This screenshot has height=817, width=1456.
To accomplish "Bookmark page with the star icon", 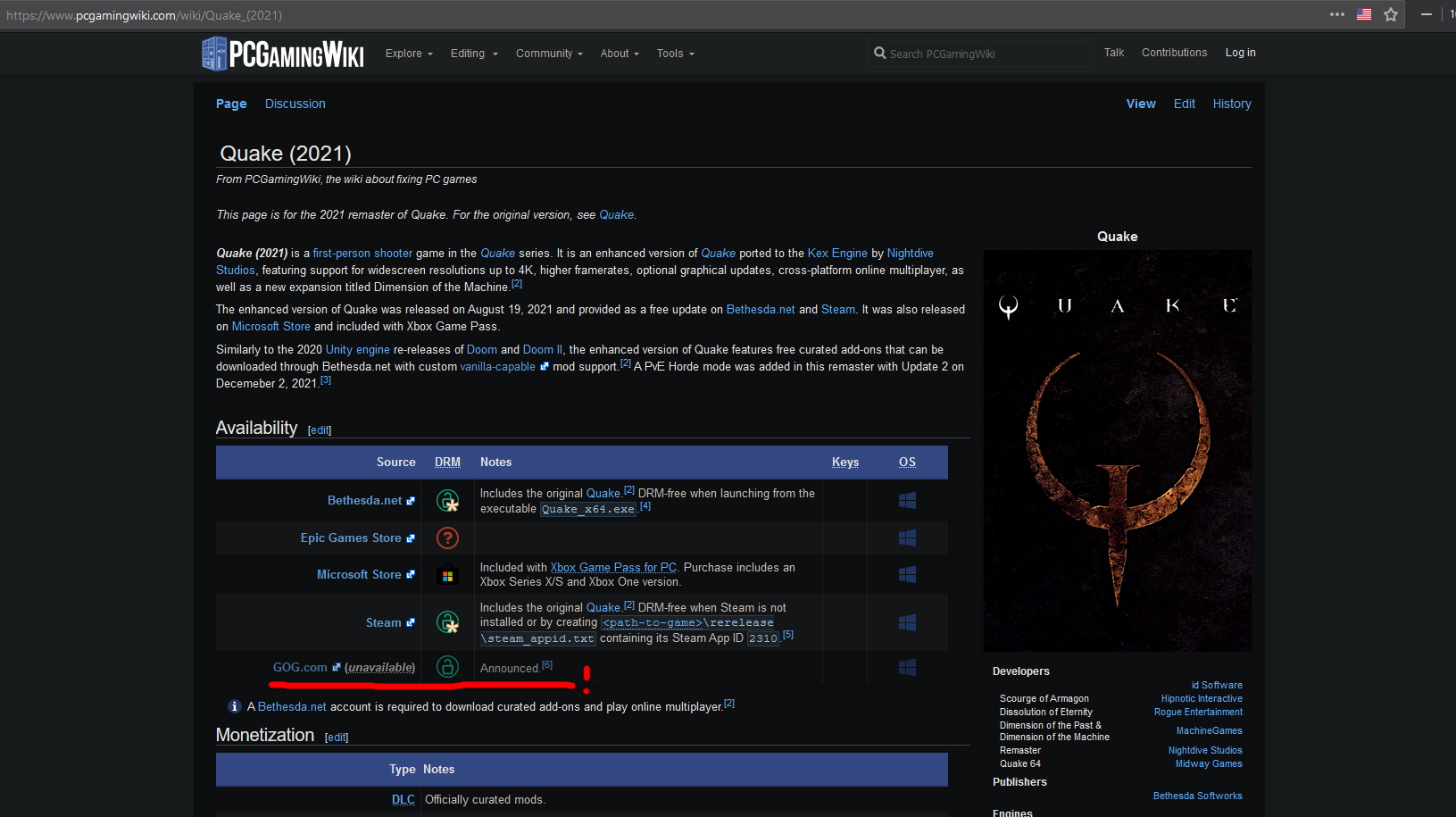I will pyautogui.click(x=1391, y=14).
